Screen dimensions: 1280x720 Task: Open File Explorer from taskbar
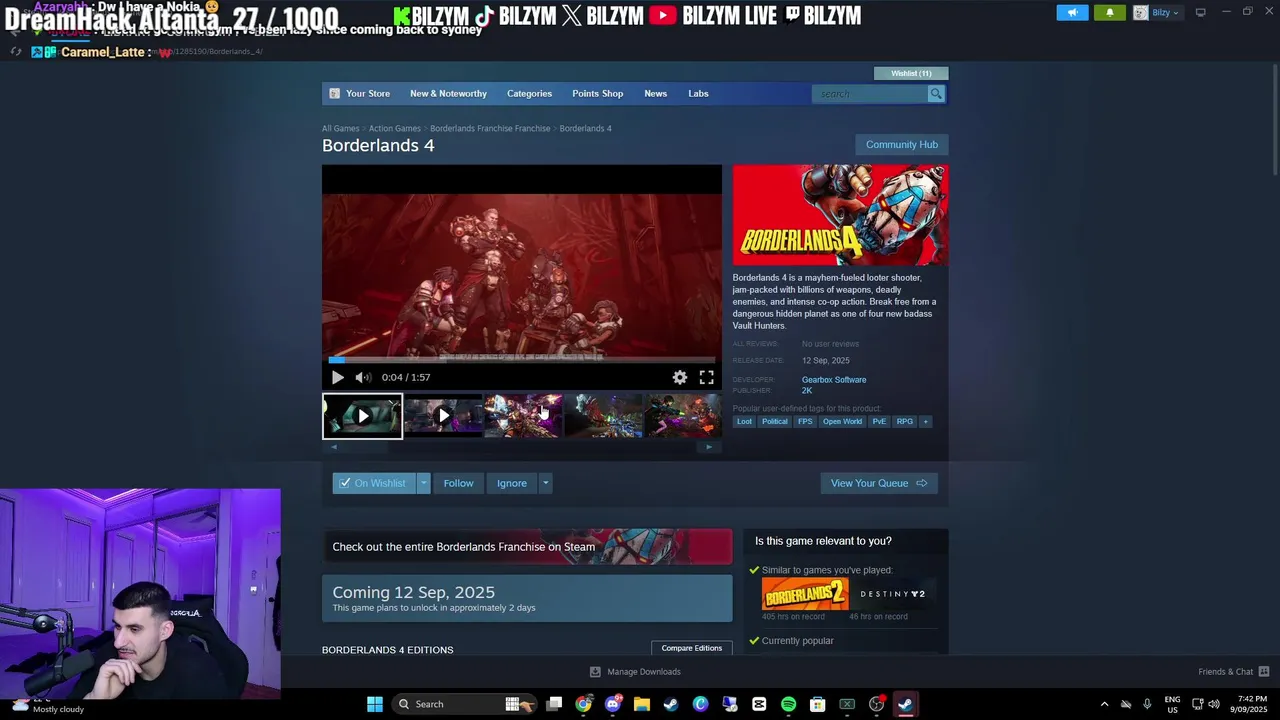[x=642, y=704]
